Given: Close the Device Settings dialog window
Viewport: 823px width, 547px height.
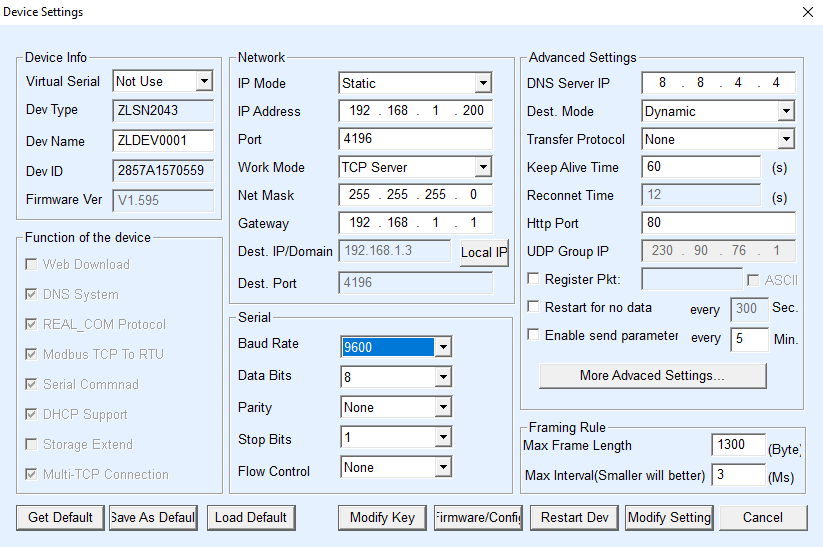Looking at the screenshot, I should click(807, 12).
